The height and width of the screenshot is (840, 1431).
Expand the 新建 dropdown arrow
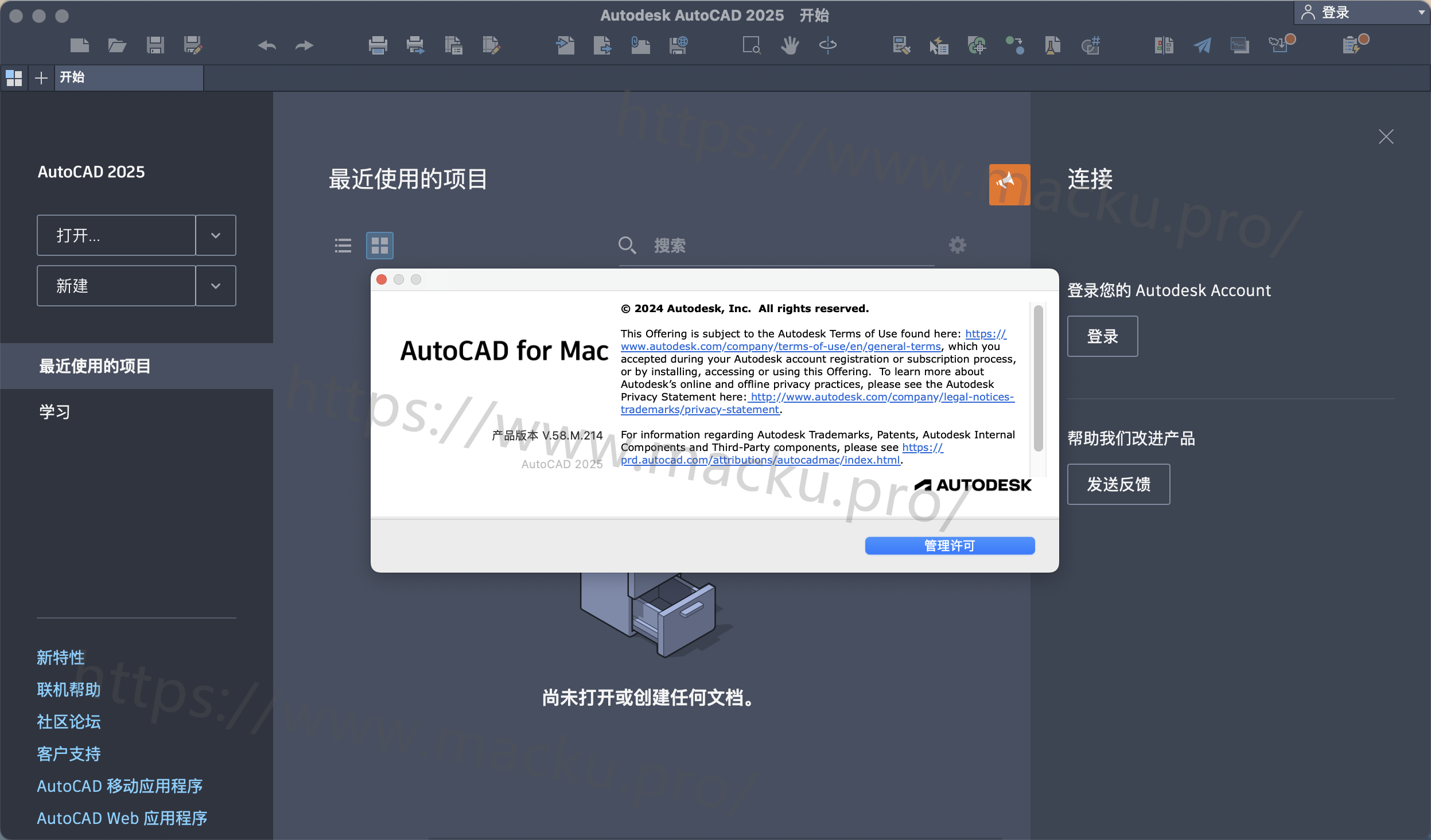[x=216, y=286]
